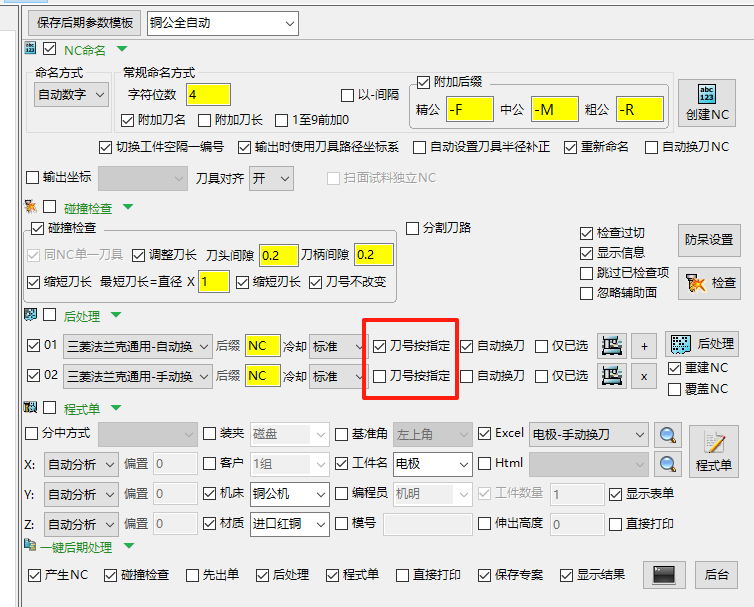
Task: Check the 覆盖NC checkbox
Action: click(x=674, y=388)
